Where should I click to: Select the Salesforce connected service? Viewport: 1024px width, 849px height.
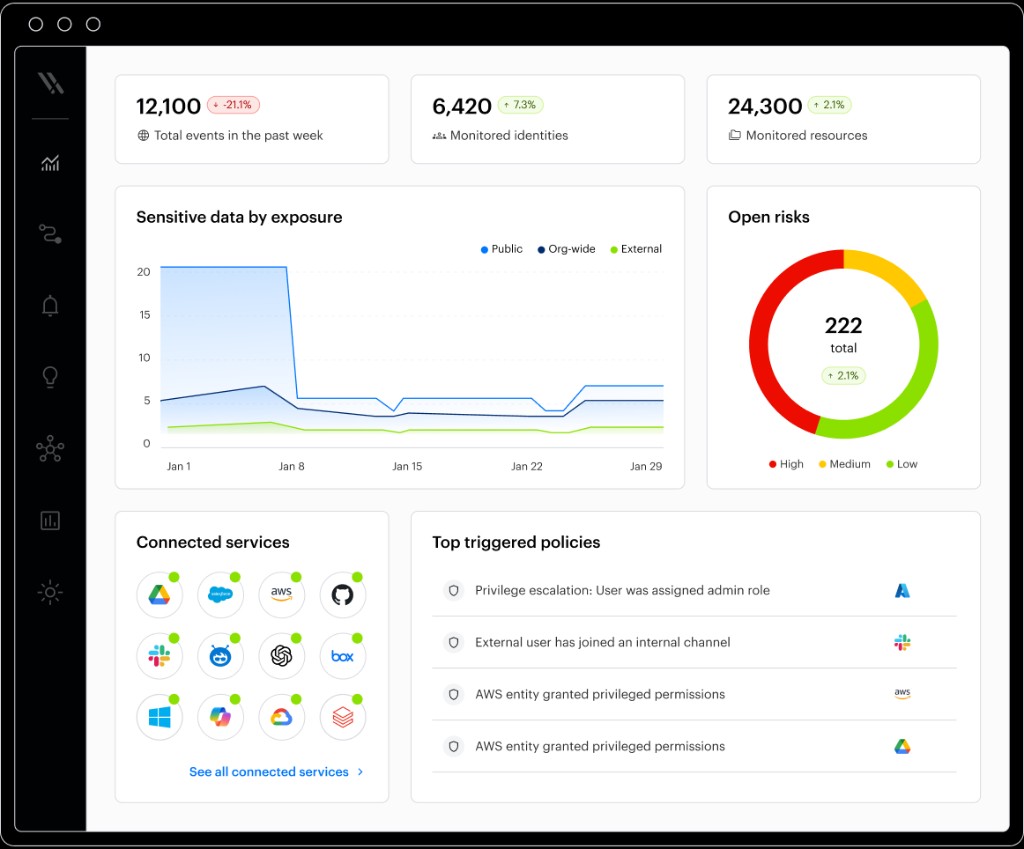pyautogui.click(x=220, y=594)
